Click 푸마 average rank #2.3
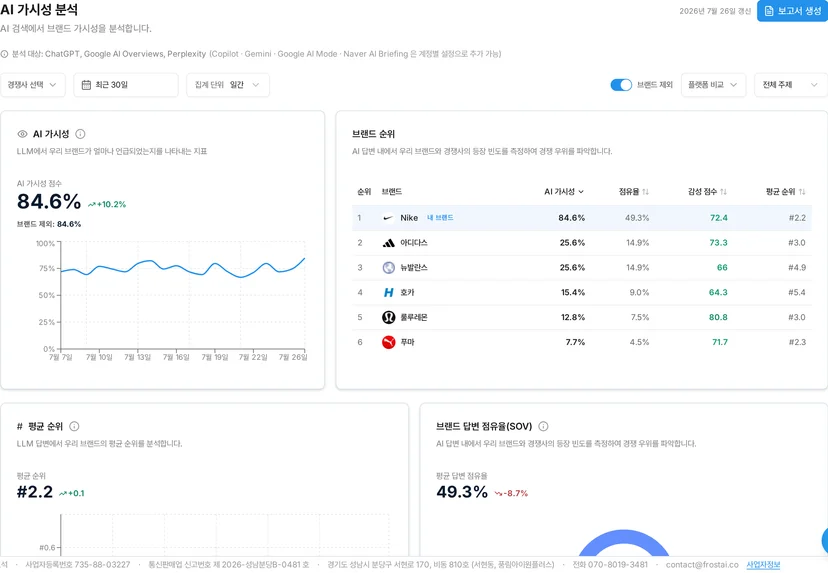This screenshot has width=828, height=573. [797, 342]
